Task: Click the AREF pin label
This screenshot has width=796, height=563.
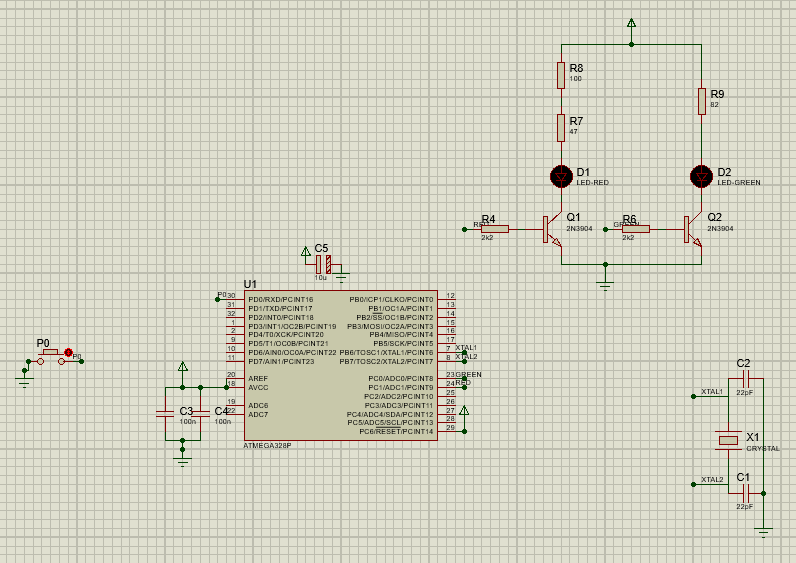Action: pos(258,379)
